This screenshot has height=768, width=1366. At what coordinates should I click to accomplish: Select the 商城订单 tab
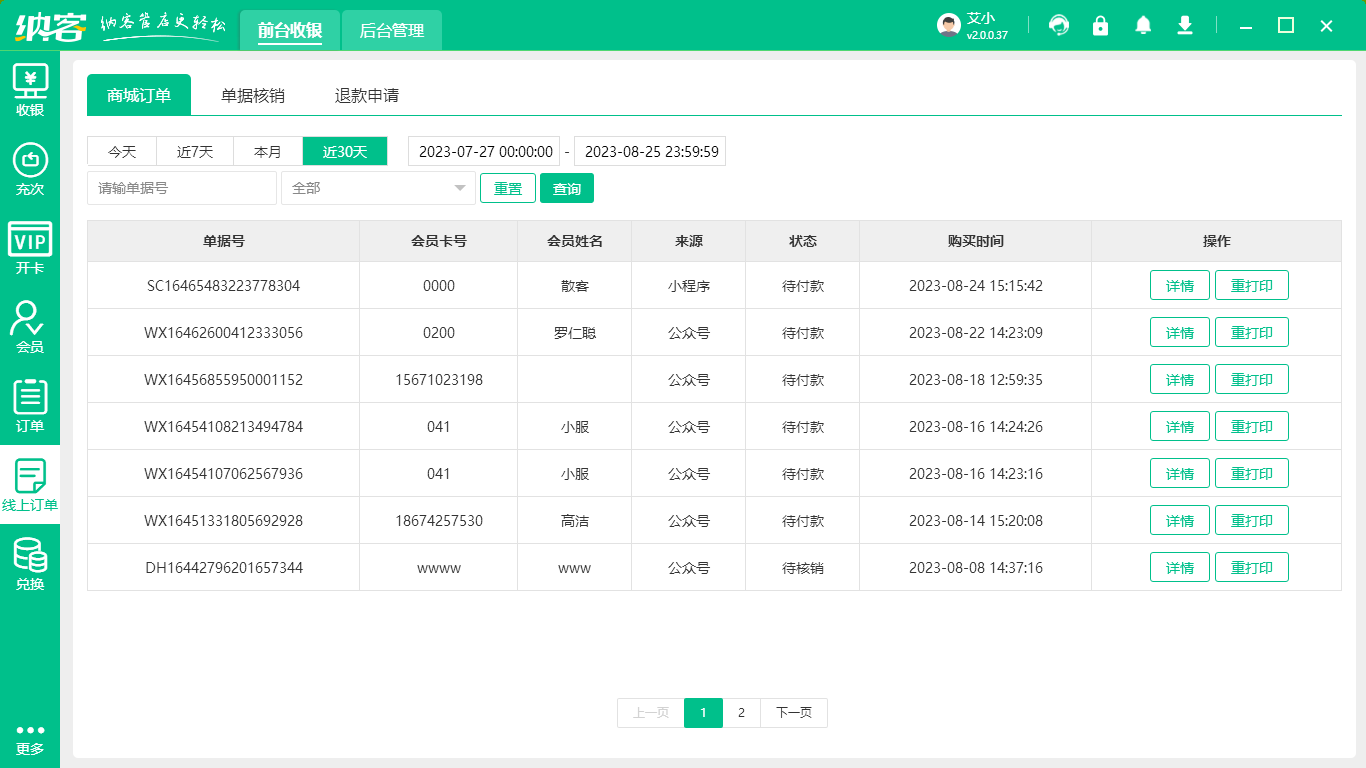point(139,95)
